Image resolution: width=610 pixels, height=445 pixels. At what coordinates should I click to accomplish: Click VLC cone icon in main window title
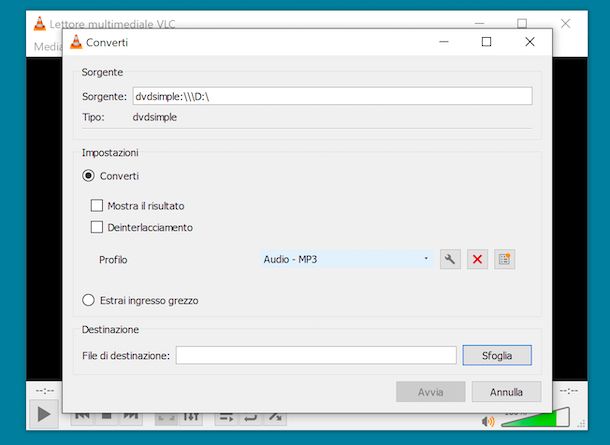pos(39,24)
